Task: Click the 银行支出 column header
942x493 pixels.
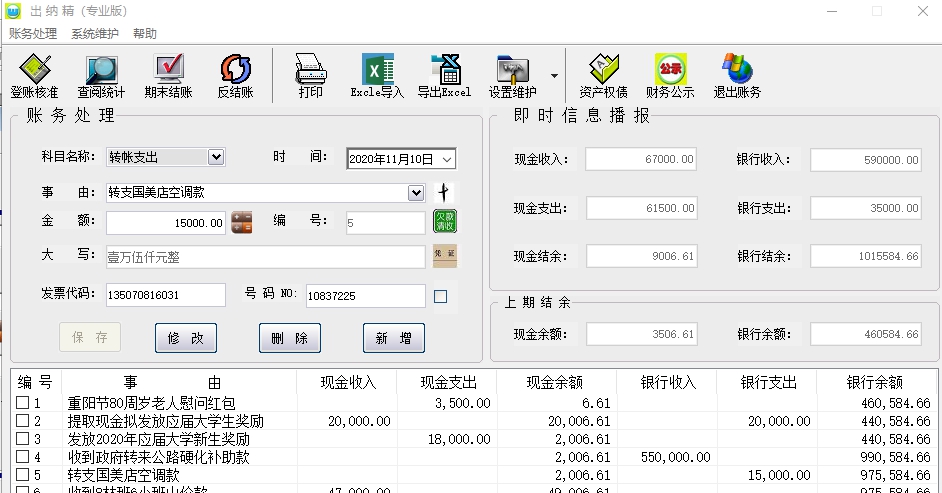Action: [768, 382]
